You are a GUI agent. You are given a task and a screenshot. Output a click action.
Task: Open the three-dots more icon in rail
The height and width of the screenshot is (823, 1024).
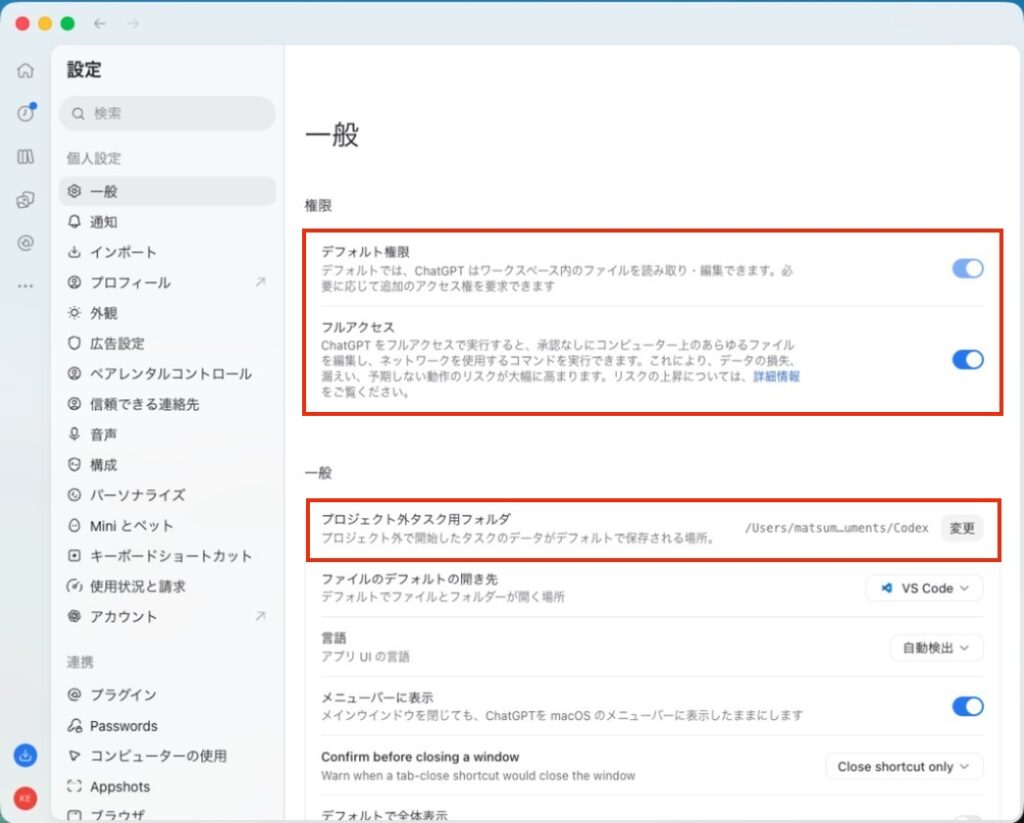pyautogui.click(x=25, y=286)
